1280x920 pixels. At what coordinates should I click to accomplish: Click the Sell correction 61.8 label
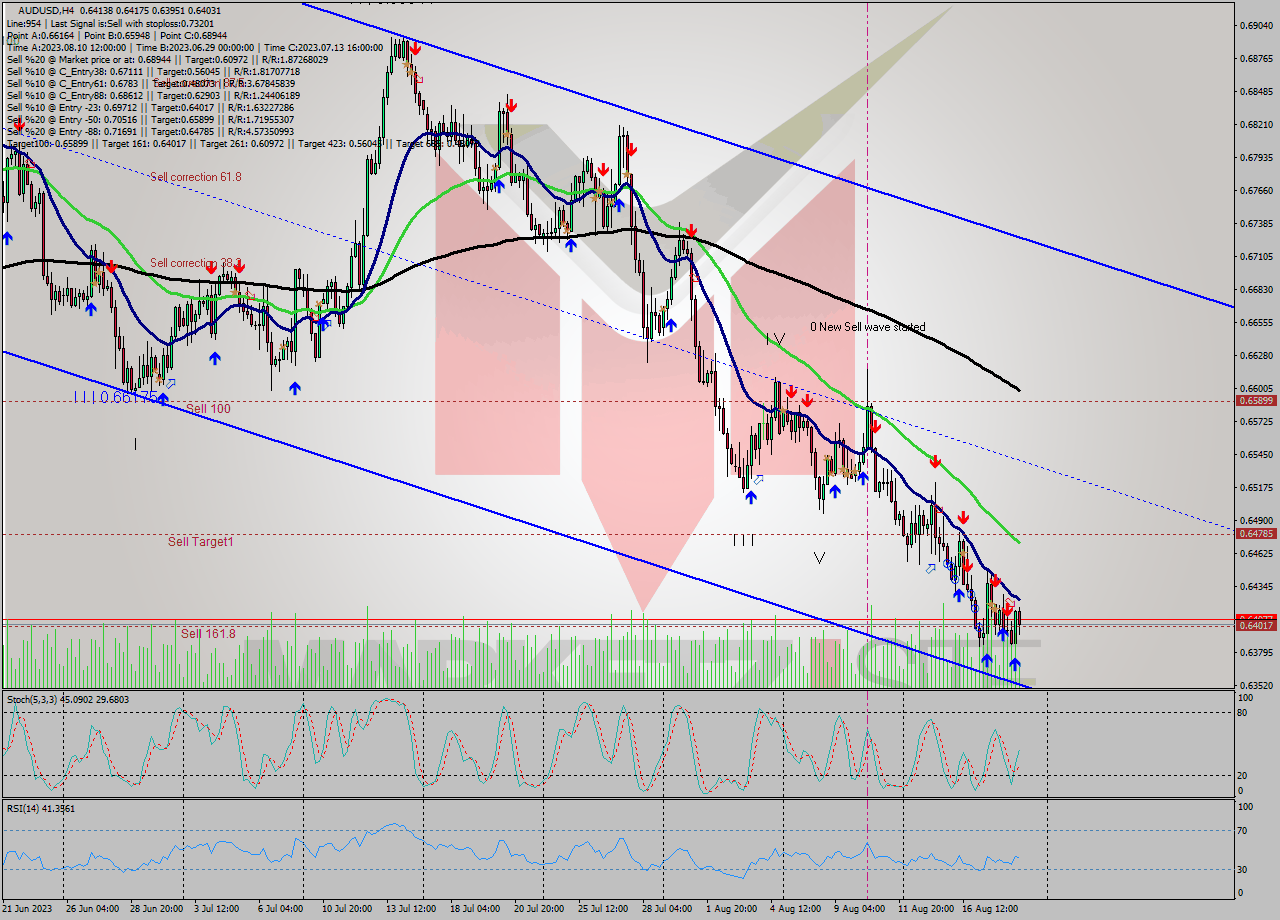196,177
